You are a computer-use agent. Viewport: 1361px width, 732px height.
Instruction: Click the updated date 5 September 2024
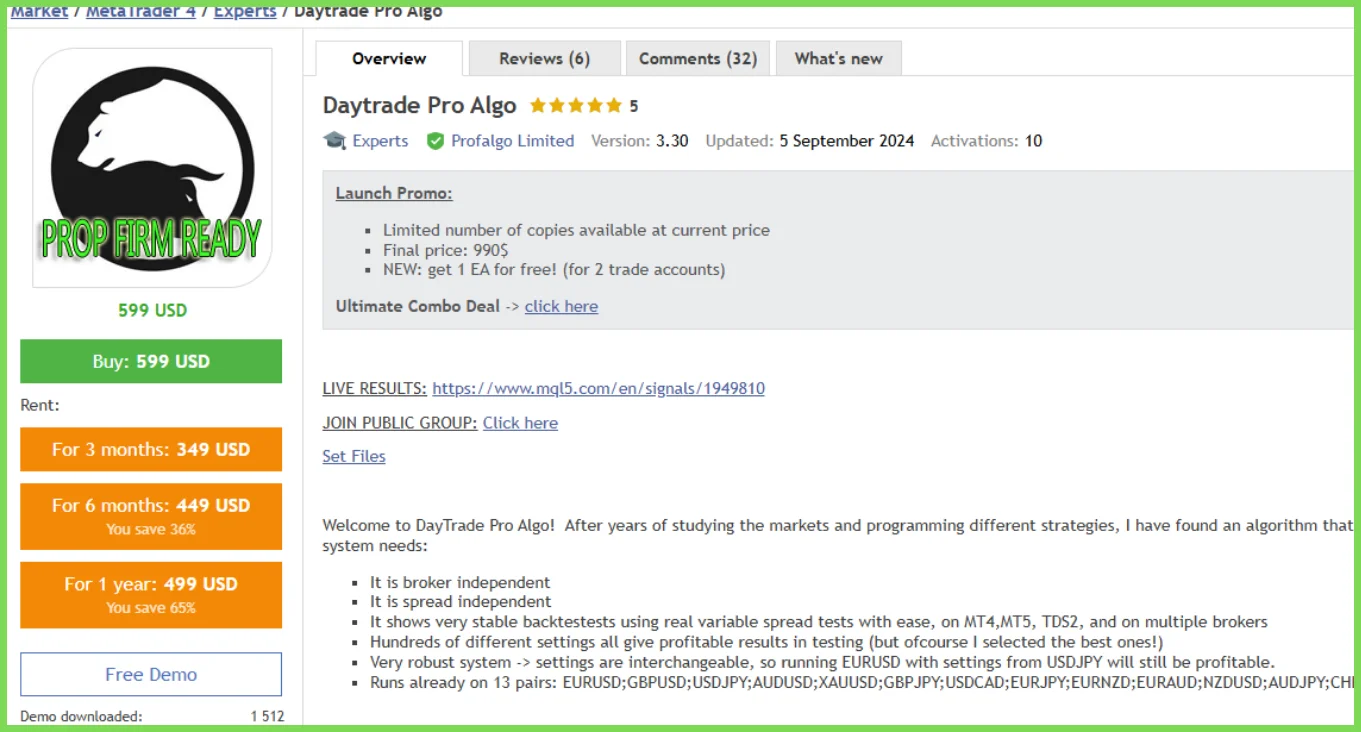coord(847,141)
